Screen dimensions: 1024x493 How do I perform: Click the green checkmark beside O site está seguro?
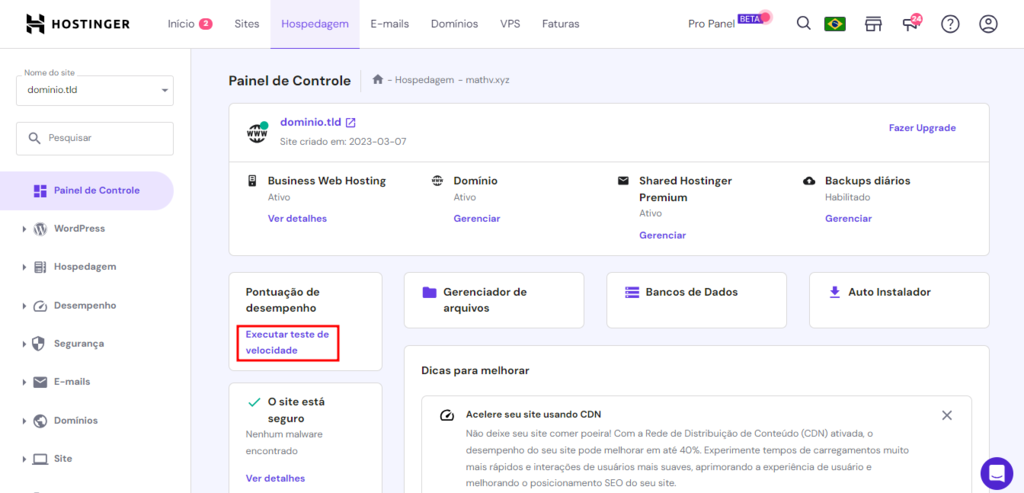(x=254, y=402)
